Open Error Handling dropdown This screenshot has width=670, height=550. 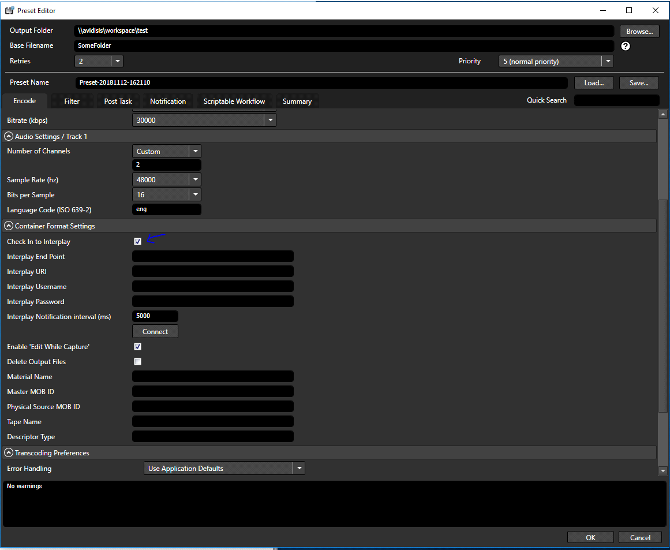point(299,468)
